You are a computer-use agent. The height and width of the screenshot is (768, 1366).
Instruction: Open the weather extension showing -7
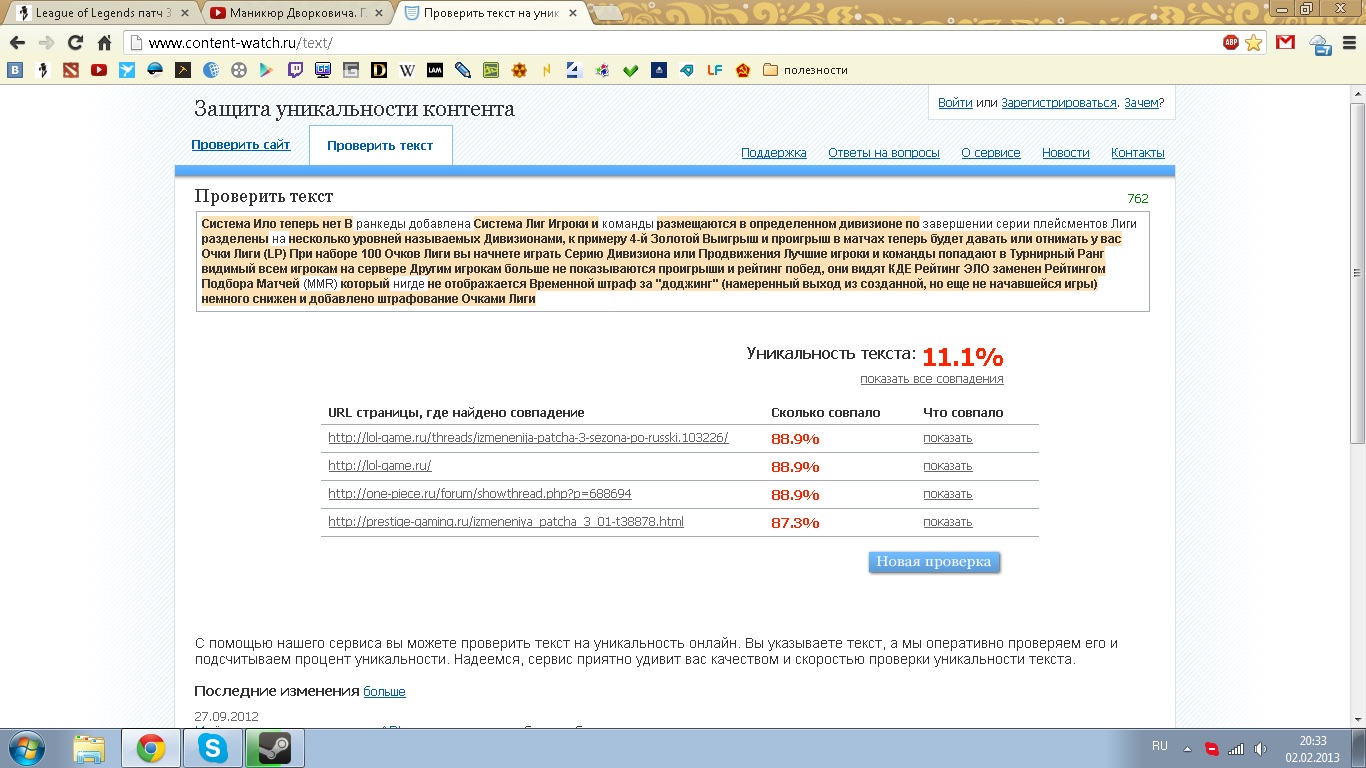tap(1320, 44)
